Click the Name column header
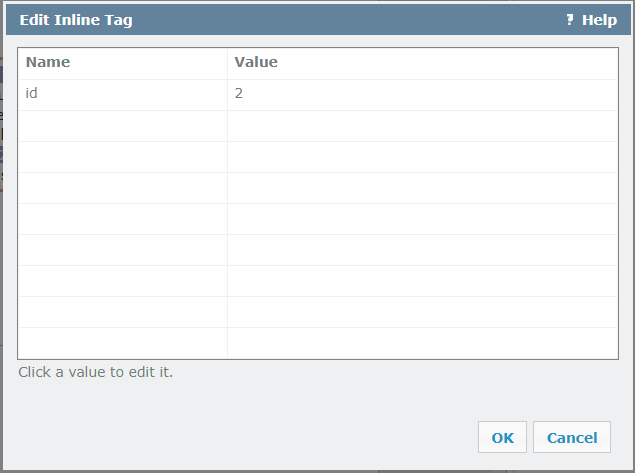Screen dimensions: 635x473 click(48, 62)
